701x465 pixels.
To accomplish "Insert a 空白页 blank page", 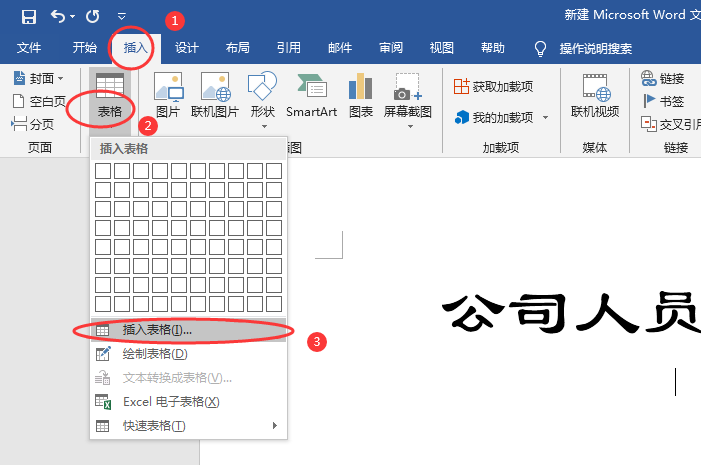I will (38, 101).
